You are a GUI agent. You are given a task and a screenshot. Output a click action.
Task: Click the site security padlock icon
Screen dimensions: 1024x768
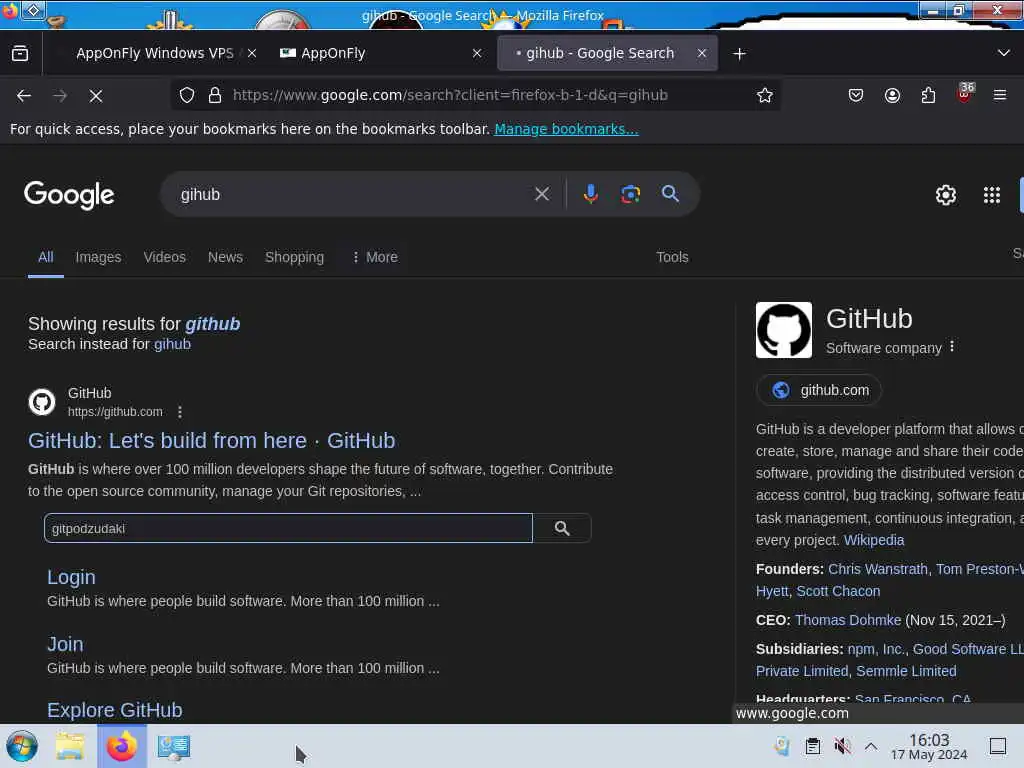pyautogui.click(x=214, y=95)
